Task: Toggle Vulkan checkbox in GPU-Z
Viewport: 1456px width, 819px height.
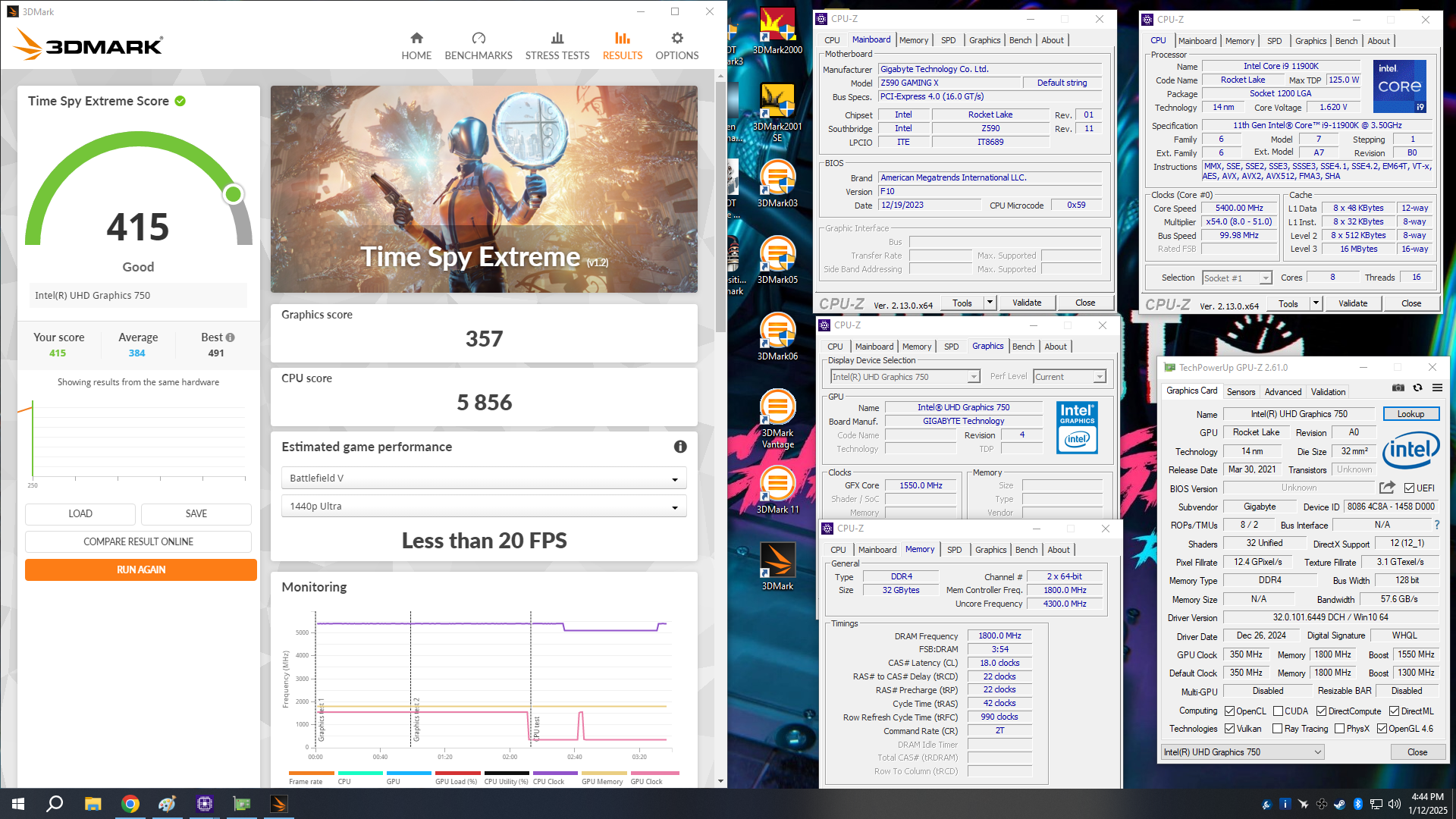Action: click(x=1229, y=729)
